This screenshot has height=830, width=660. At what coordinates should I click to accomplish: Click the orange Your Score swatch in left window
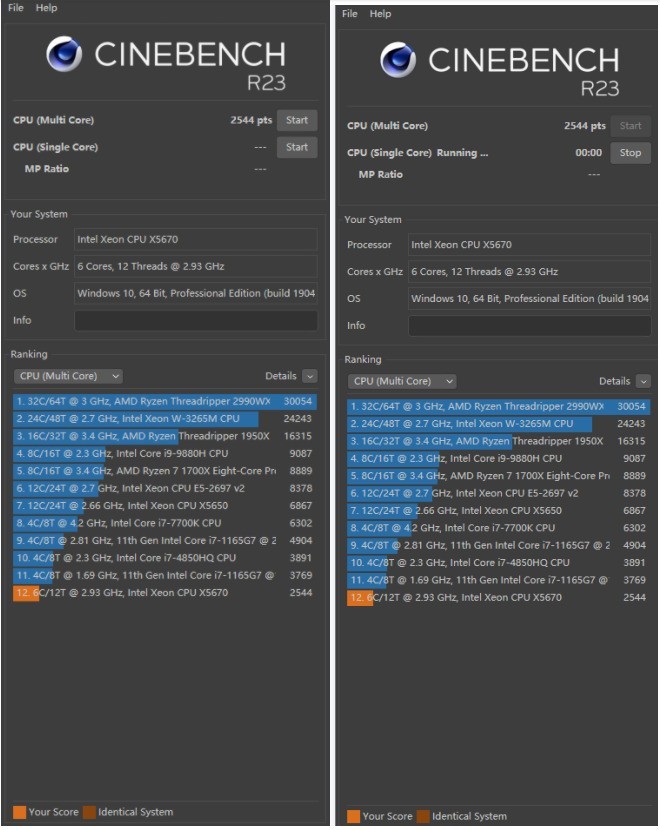[x=19, y=812]
